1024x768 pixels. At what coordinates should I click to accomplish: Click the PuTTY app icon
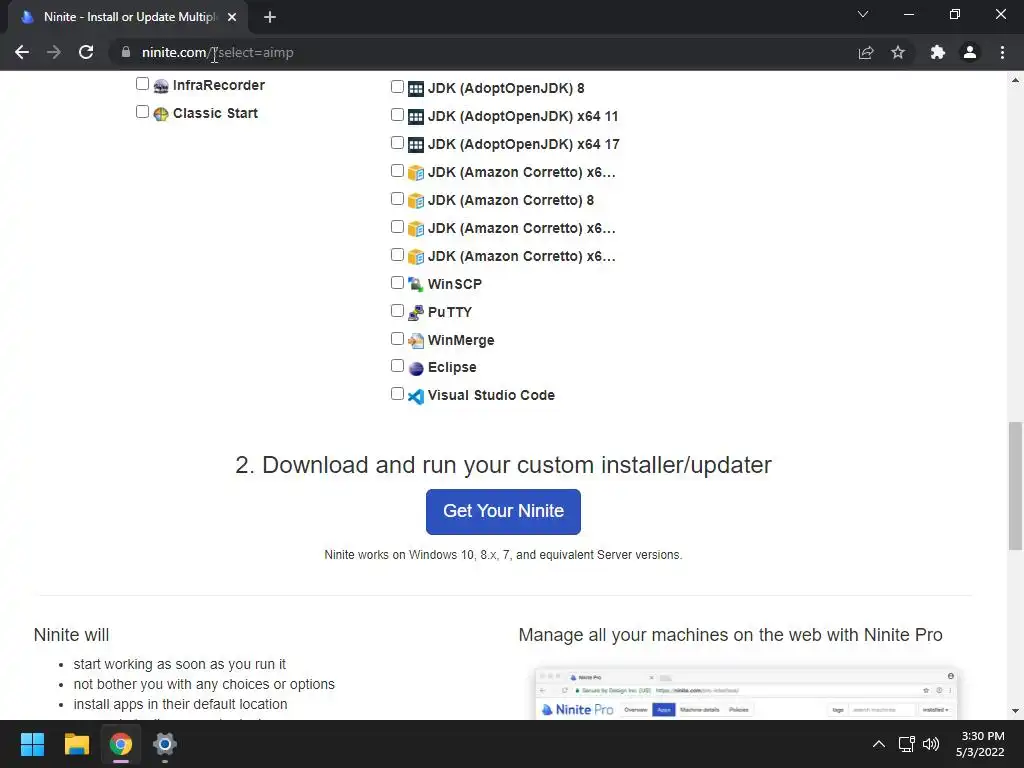(x=415, y=313)
